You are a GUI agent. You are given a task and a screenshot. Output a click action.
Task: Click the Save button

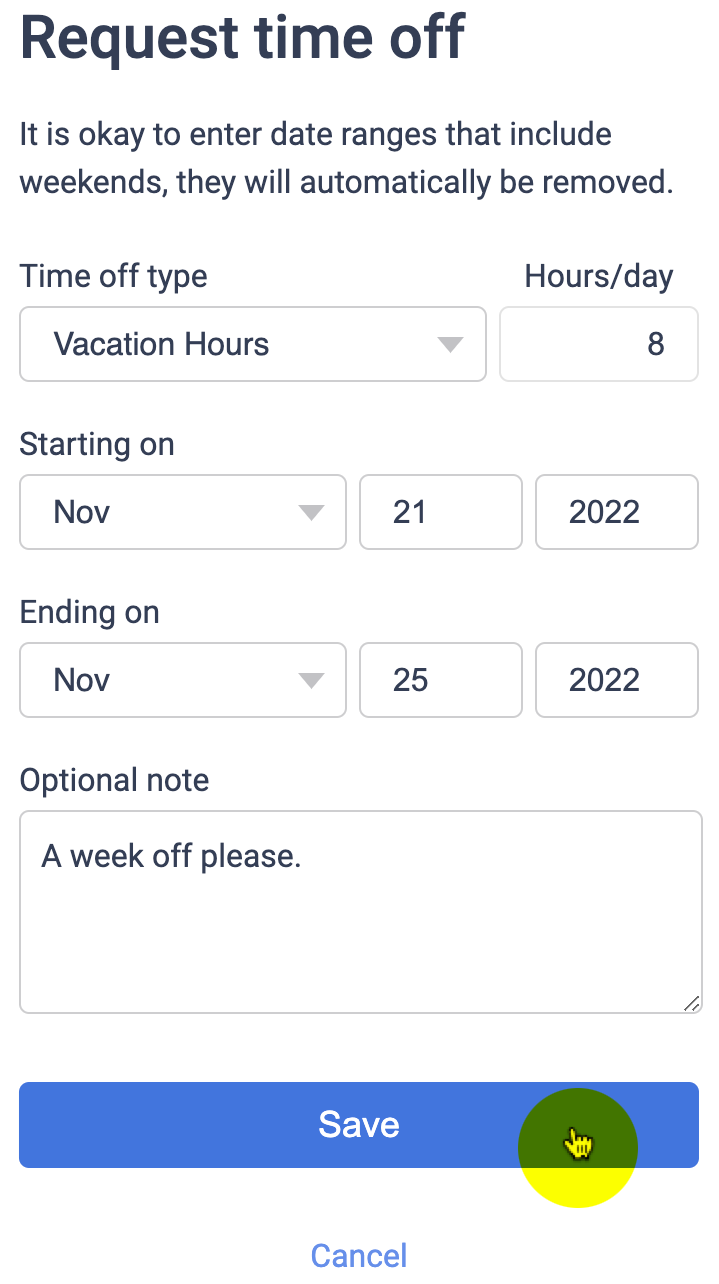[x=358, y=1124]
